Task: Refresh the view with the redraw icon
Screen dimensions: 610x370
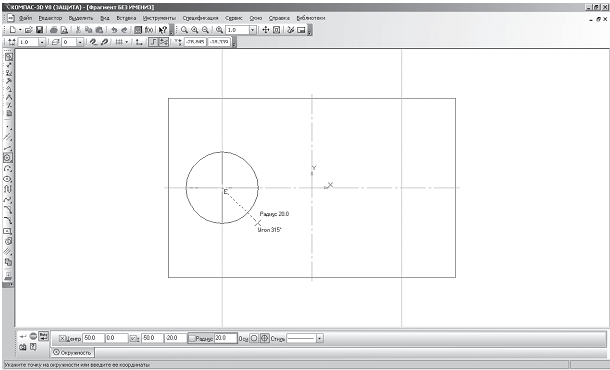Action: pyautogui.click(x=291, y=30)
